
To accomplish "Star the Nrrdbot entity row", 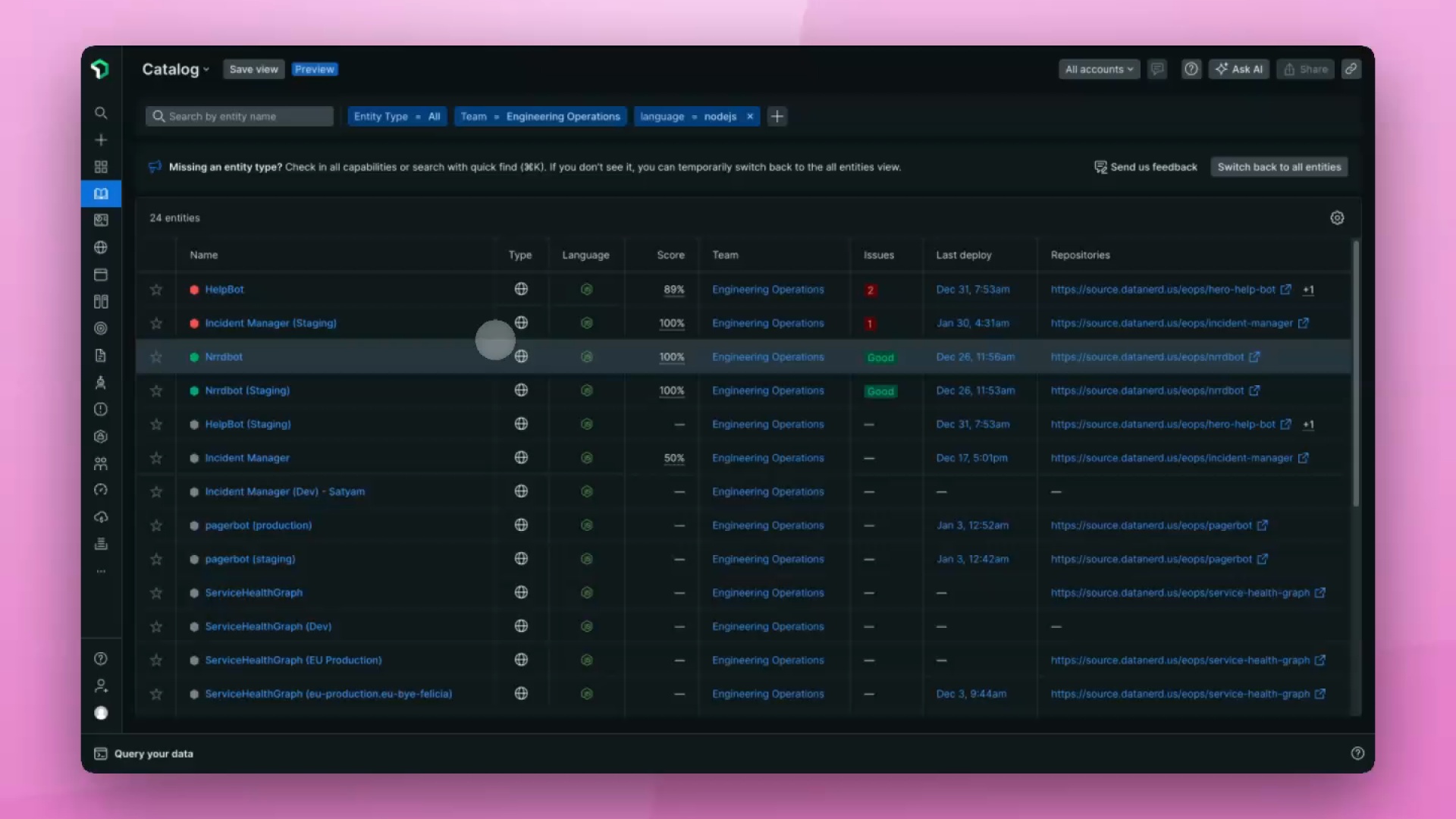I will pos(156,357).
